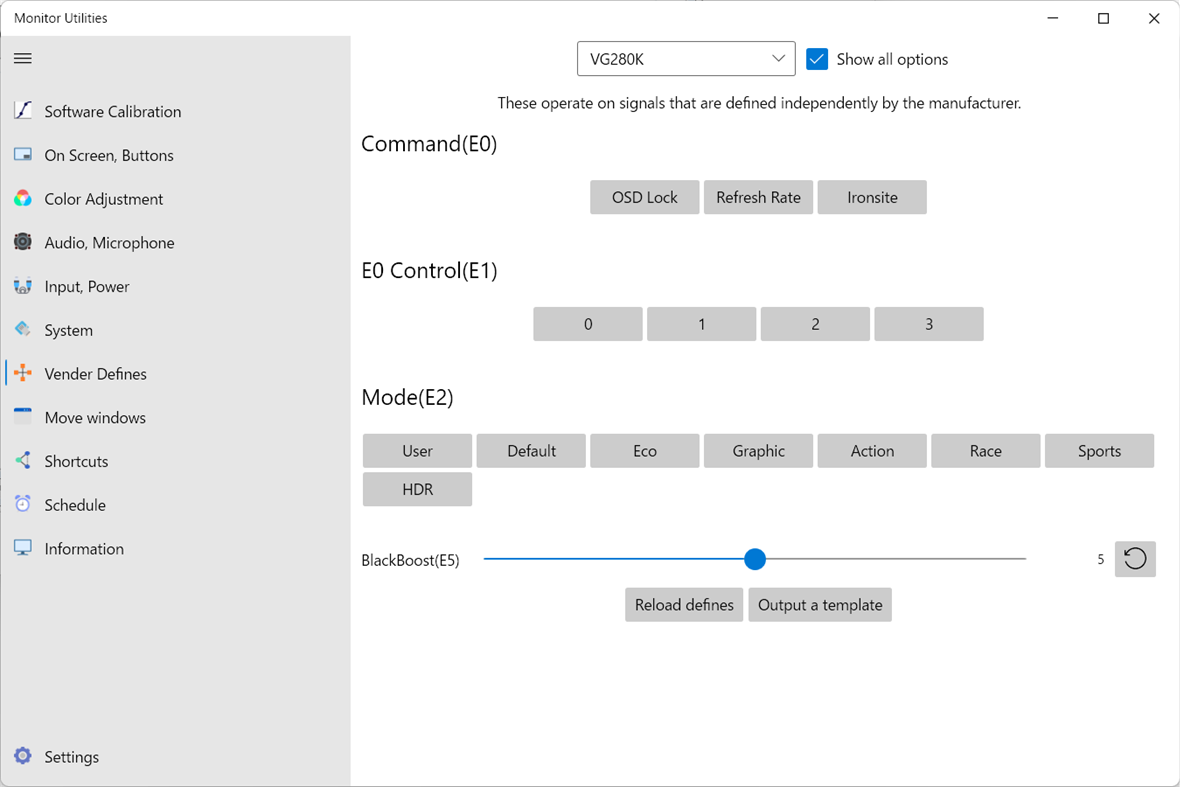Open the Software Calibration pencil icon
1180x787 pixels.
click(23, 110)
